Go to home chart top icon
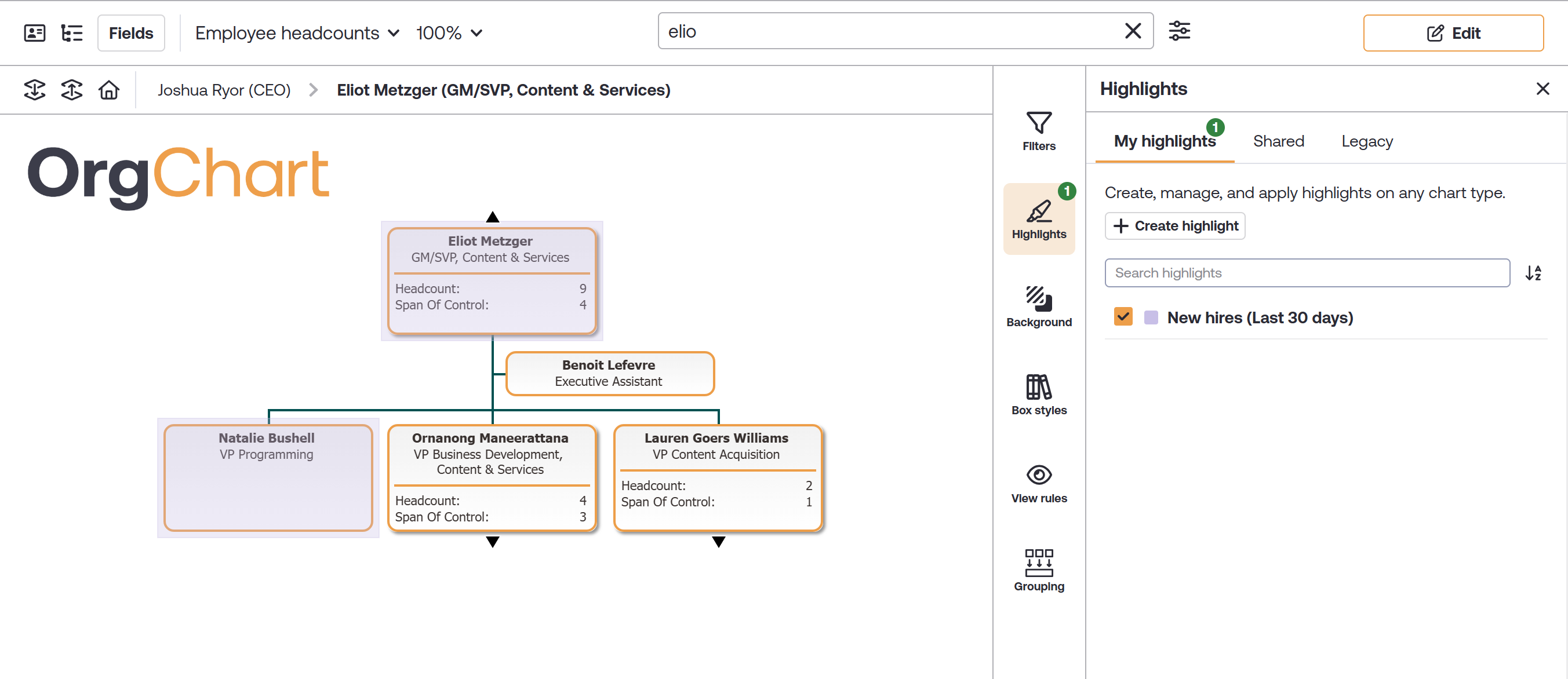Viewport: 1568px width, 679px height. pyautogui.click(x=109, y=90)
